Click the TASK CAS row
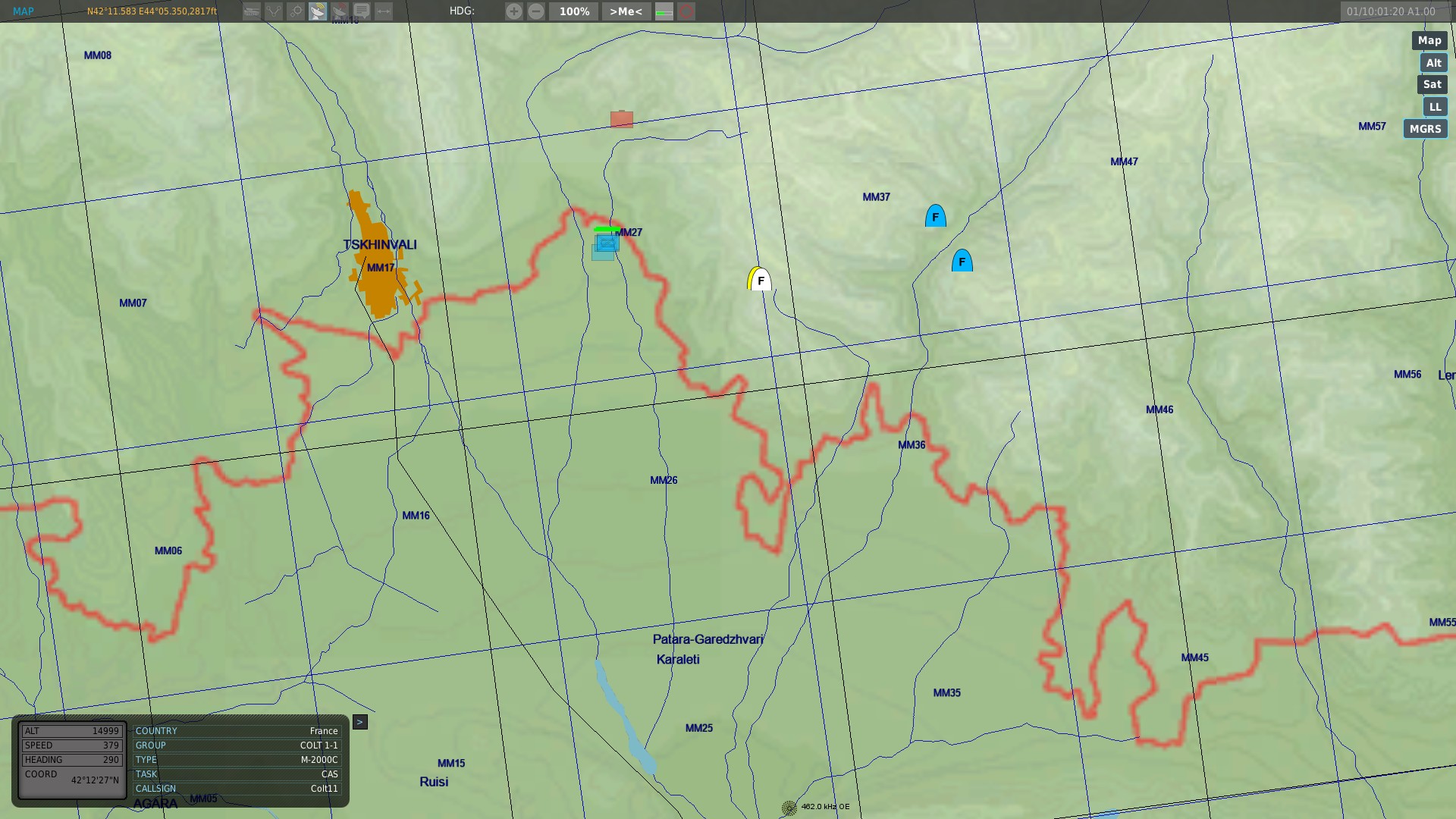 tap(237, 774)
